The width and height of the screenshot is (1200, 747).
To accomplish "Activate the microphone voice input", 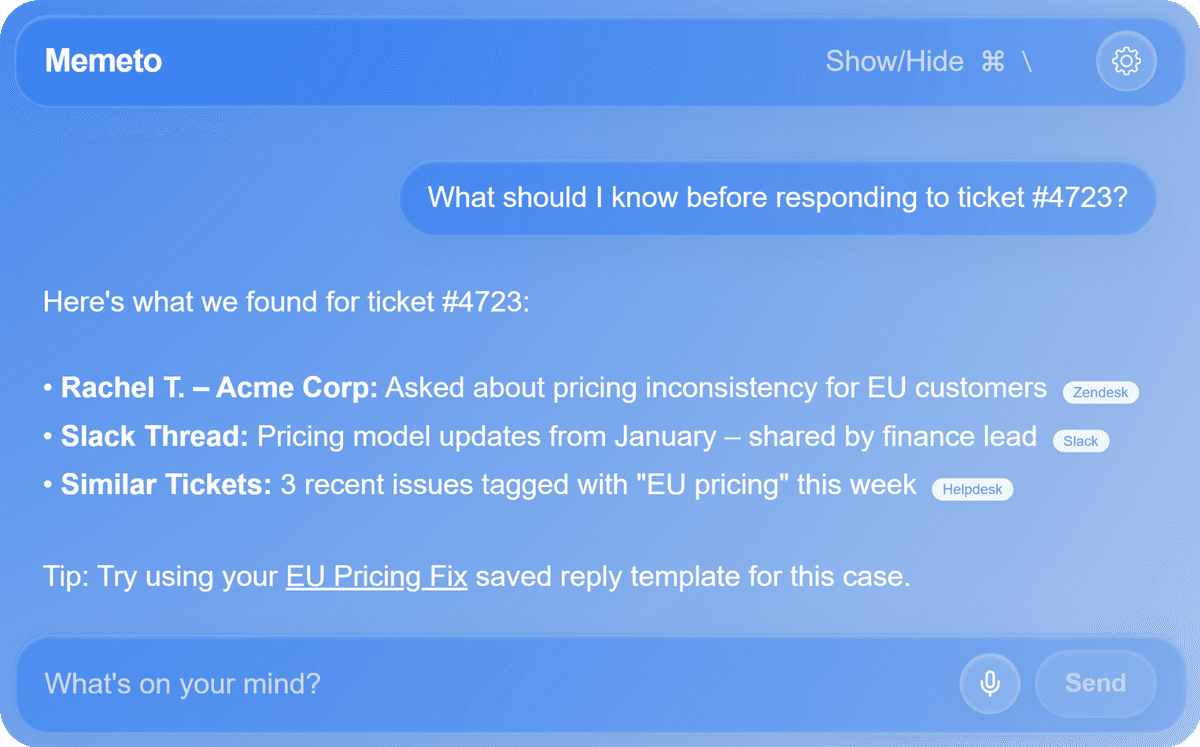I will [x=989, y=684].
